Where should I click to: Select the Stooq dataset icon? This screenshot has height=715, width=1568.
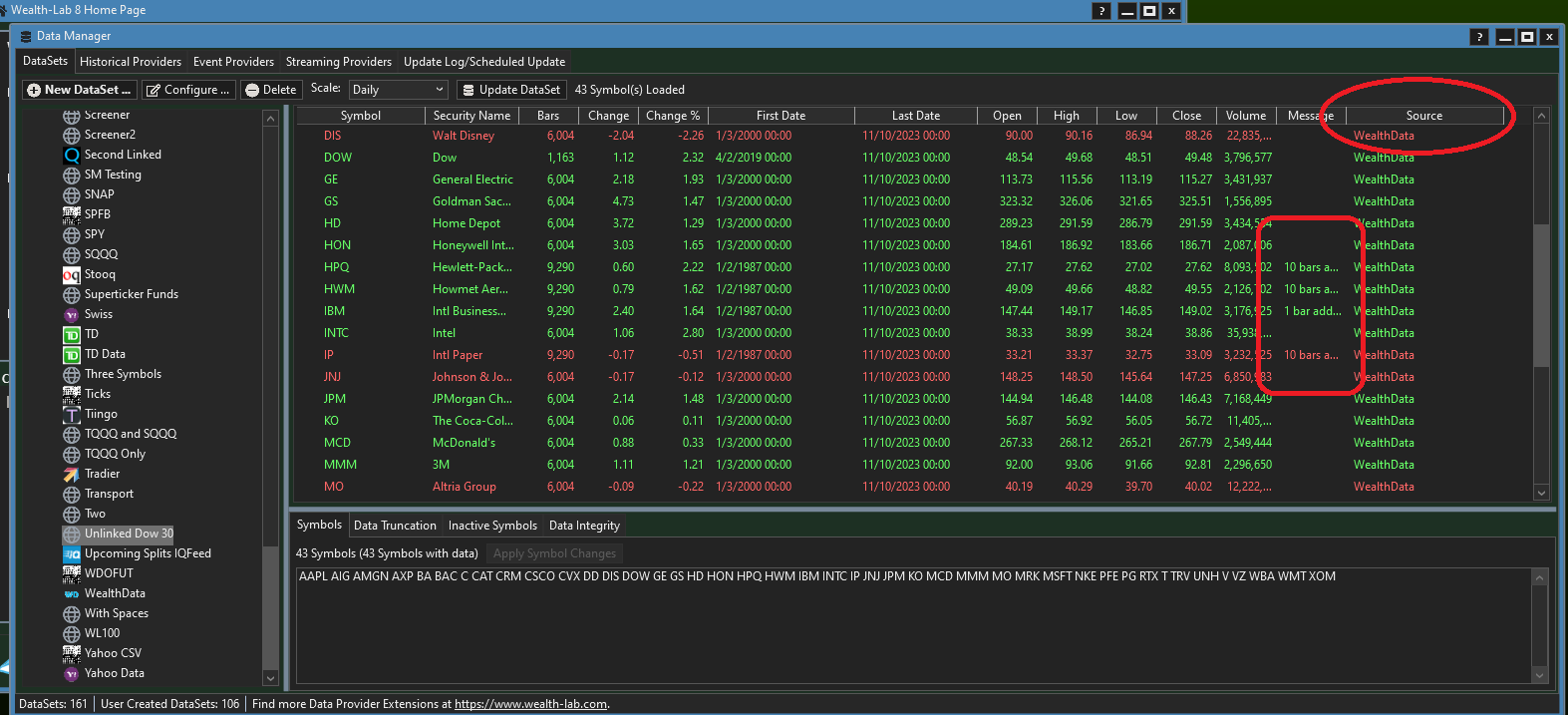click(x=72, y=274)
